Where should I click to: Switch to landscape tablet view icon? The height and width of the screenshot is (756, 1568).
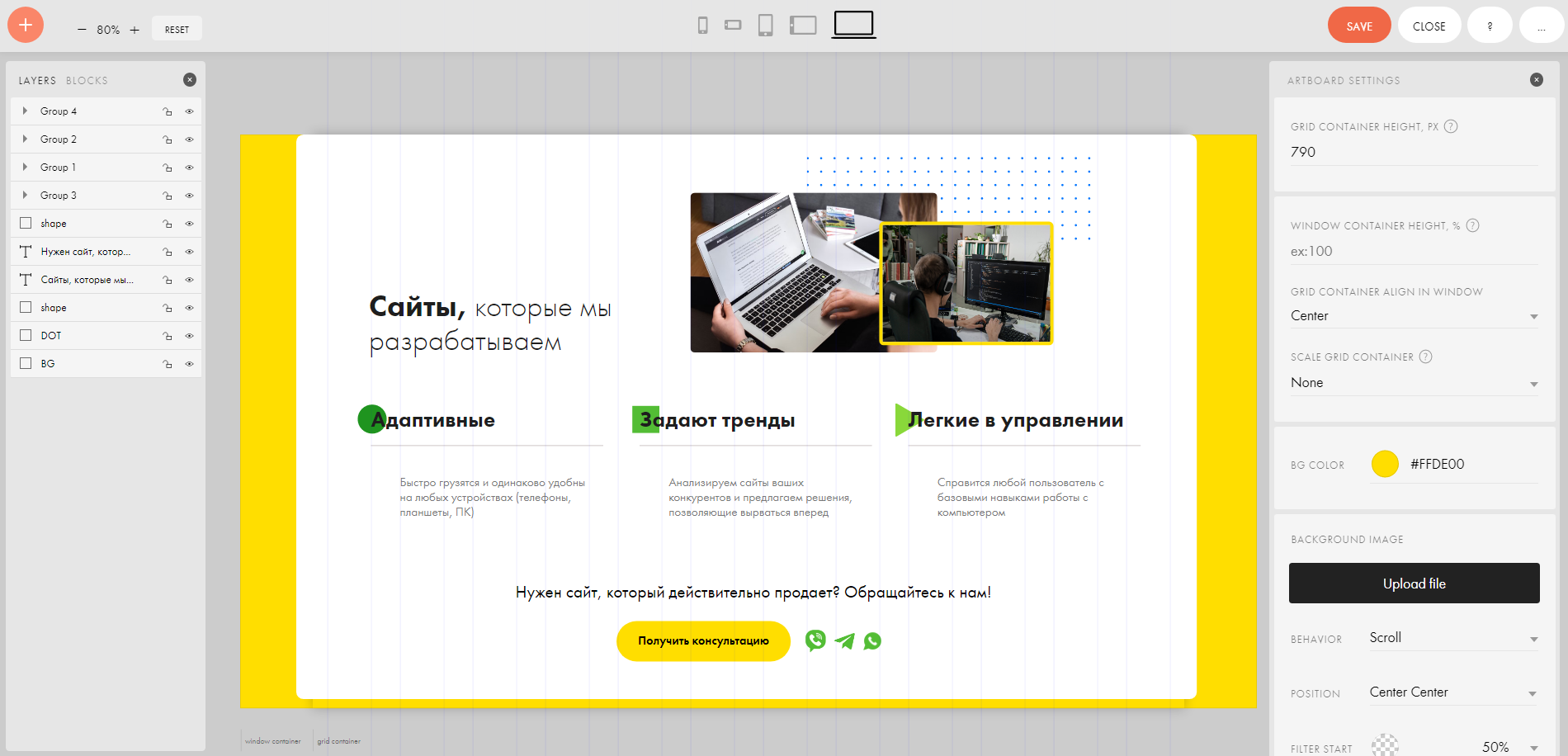(803, 26)
